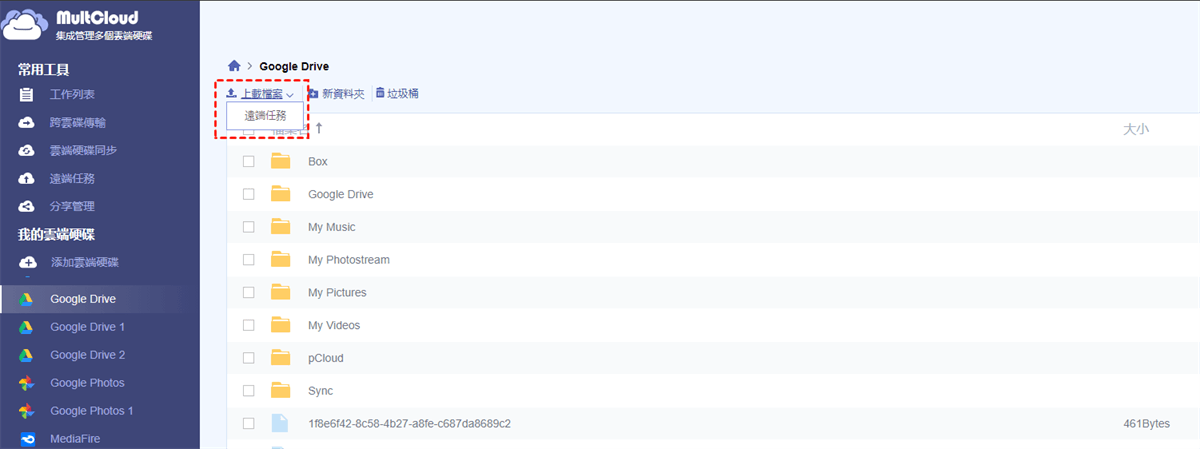The height and width of the screenshot is (449, 1200).
Task: Click the MediaFire icon in sidebar
Action: click(x=27, y=439)
